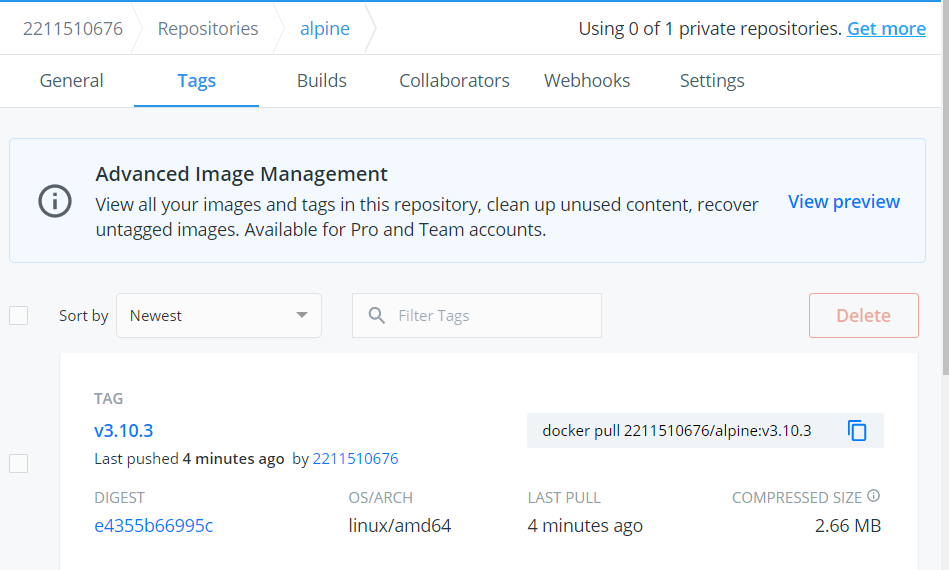
Task: Open the repository Settings tab
Action: (712, 81)
